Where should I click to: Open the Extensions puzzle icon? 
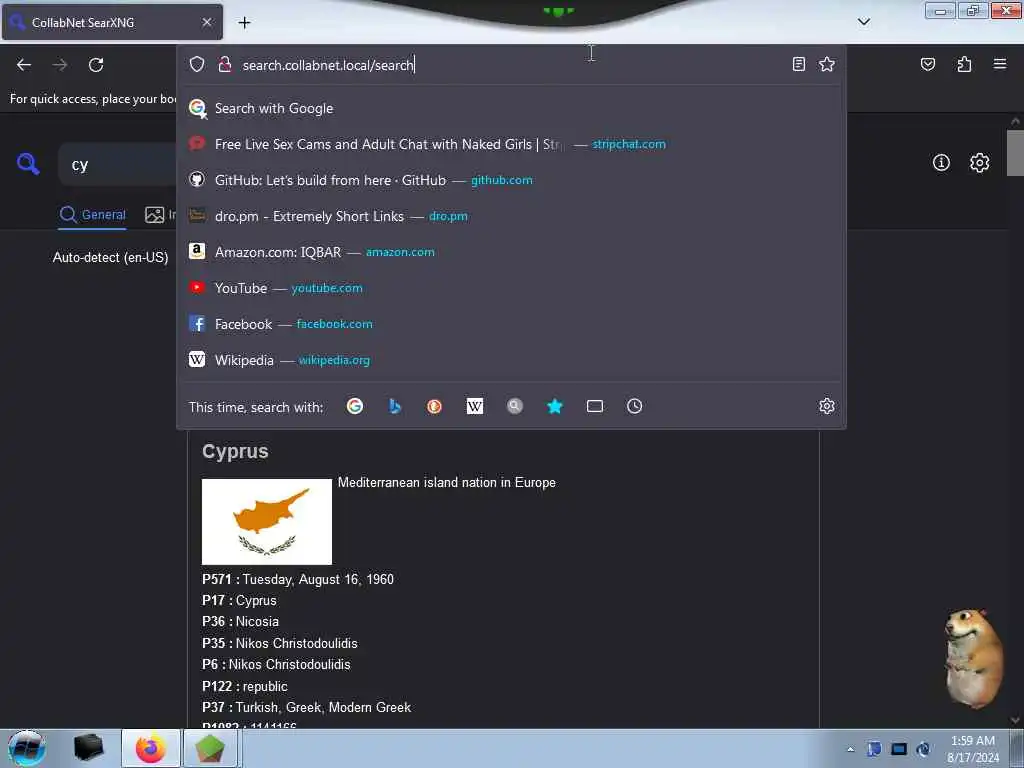coord(964,64)
